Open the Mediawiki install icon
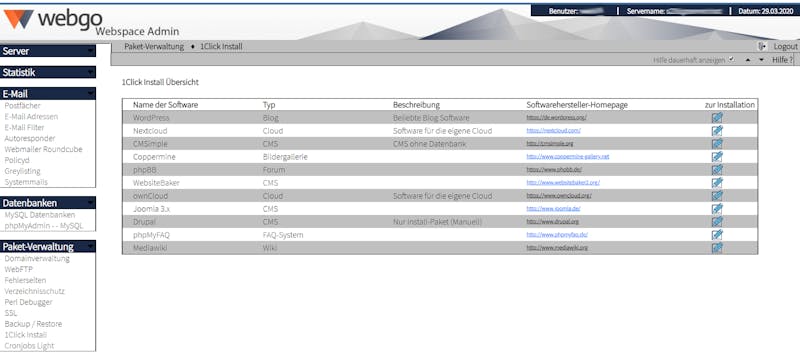Image resolution: width=800 pixels, height=363 pixels. (x=717, y=248)
